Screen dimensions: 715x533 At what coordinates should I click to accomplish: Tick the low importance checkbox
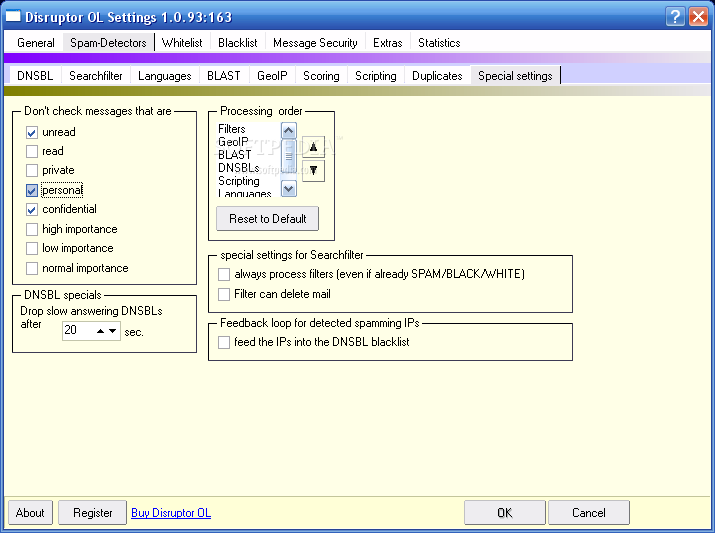click(32, 248)
